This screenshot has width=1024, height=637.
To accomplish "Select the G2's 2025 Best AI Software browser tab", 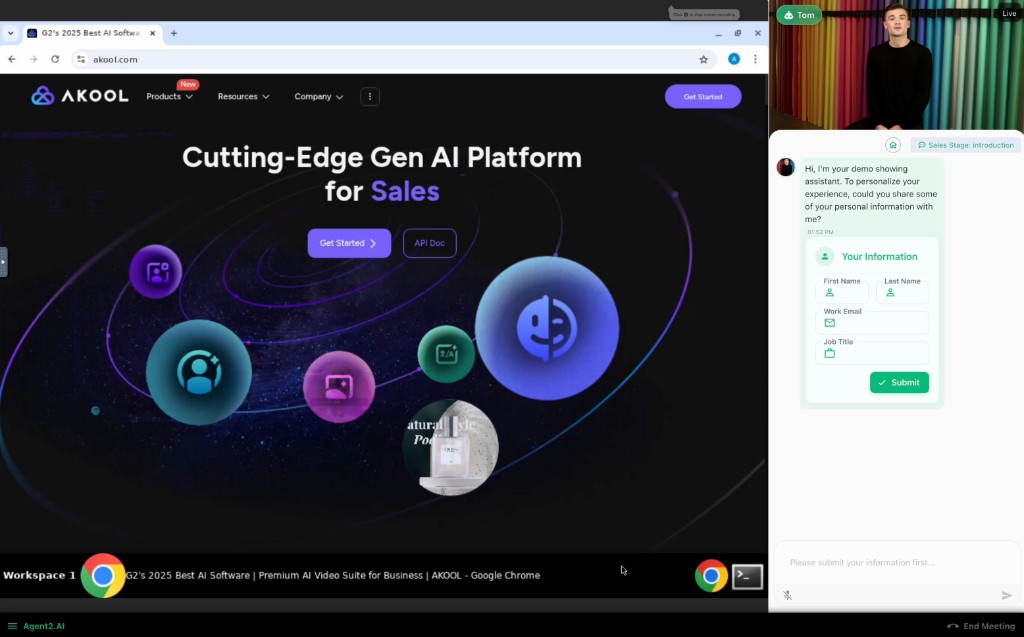I will tap(90, 33).
